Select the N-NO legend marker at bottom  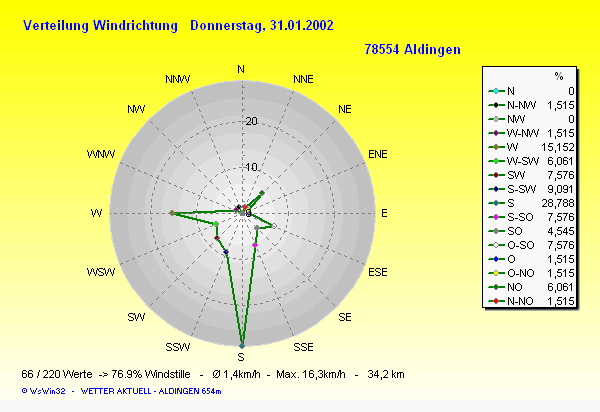[497, 299]
